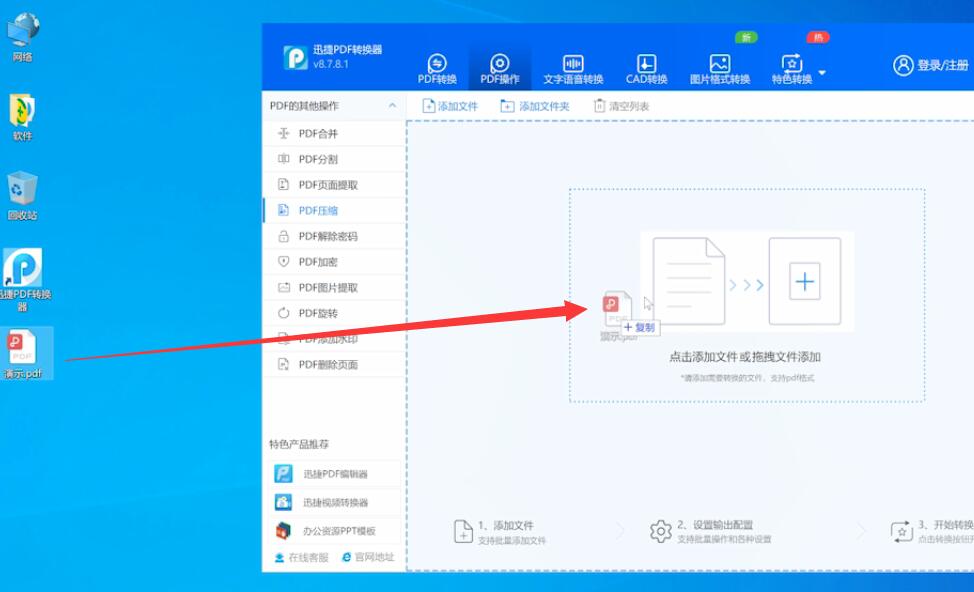Open 迅捷视频转换器 recommended product
This screenshot has height=592, width=974.
coord(334,503)
